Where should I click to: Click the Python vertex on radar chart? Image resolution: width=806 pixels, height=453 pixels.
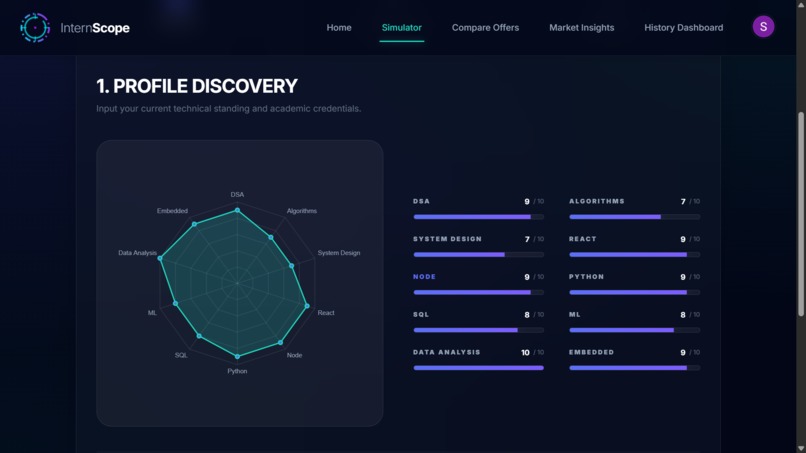[x=237, y=356]
